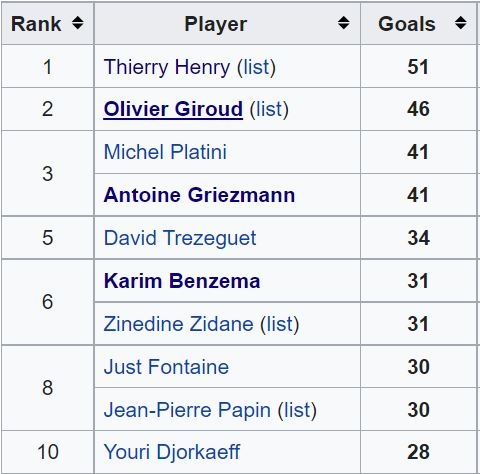
Task: Open Jean-Pierre Papin player page
Action: pos(187,410)
